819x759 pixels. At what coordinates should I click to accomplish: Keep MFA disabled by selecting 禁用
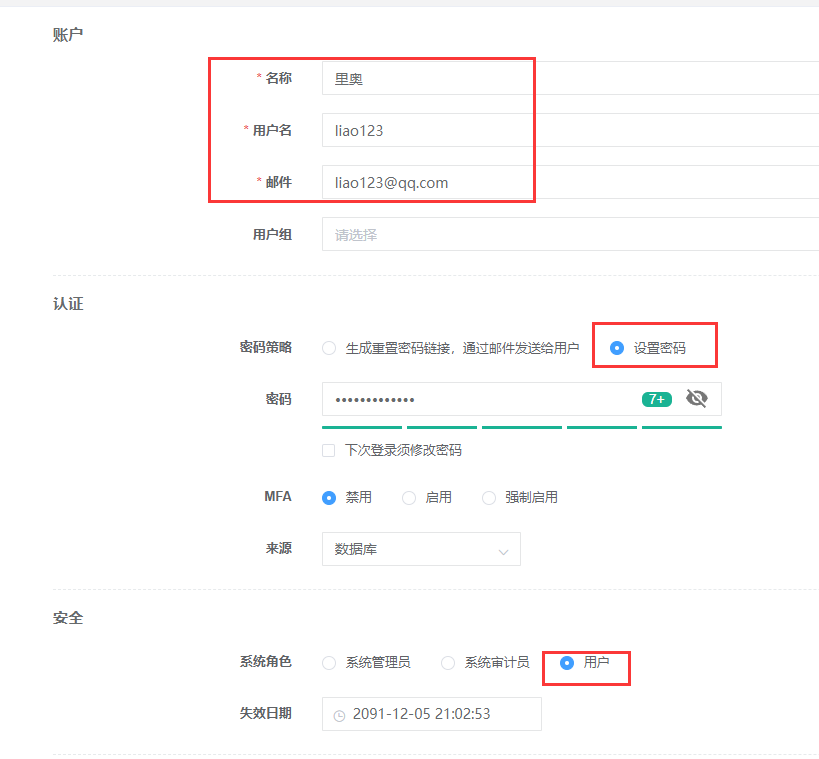click(x=328, y=496)
